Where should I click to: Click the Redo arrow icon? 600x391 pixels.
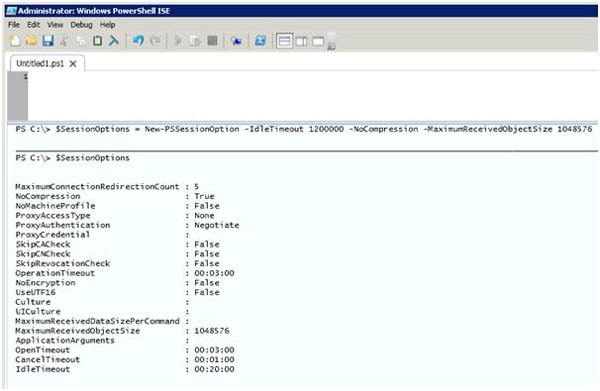pyautogui.click(x=155, y=41)
